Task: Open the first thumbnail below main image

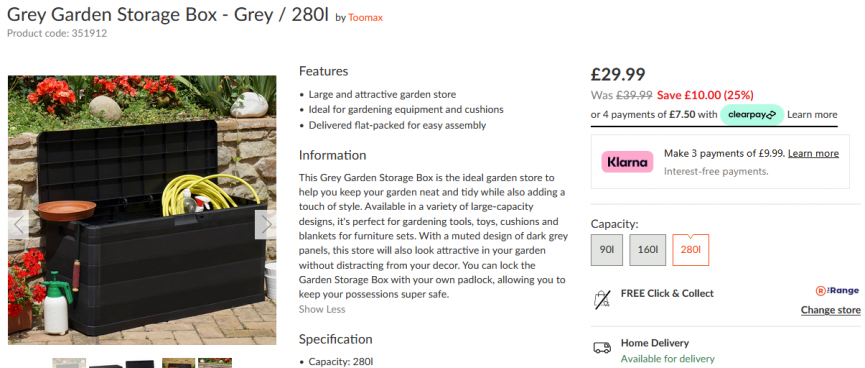Action: tap(69, 363)
